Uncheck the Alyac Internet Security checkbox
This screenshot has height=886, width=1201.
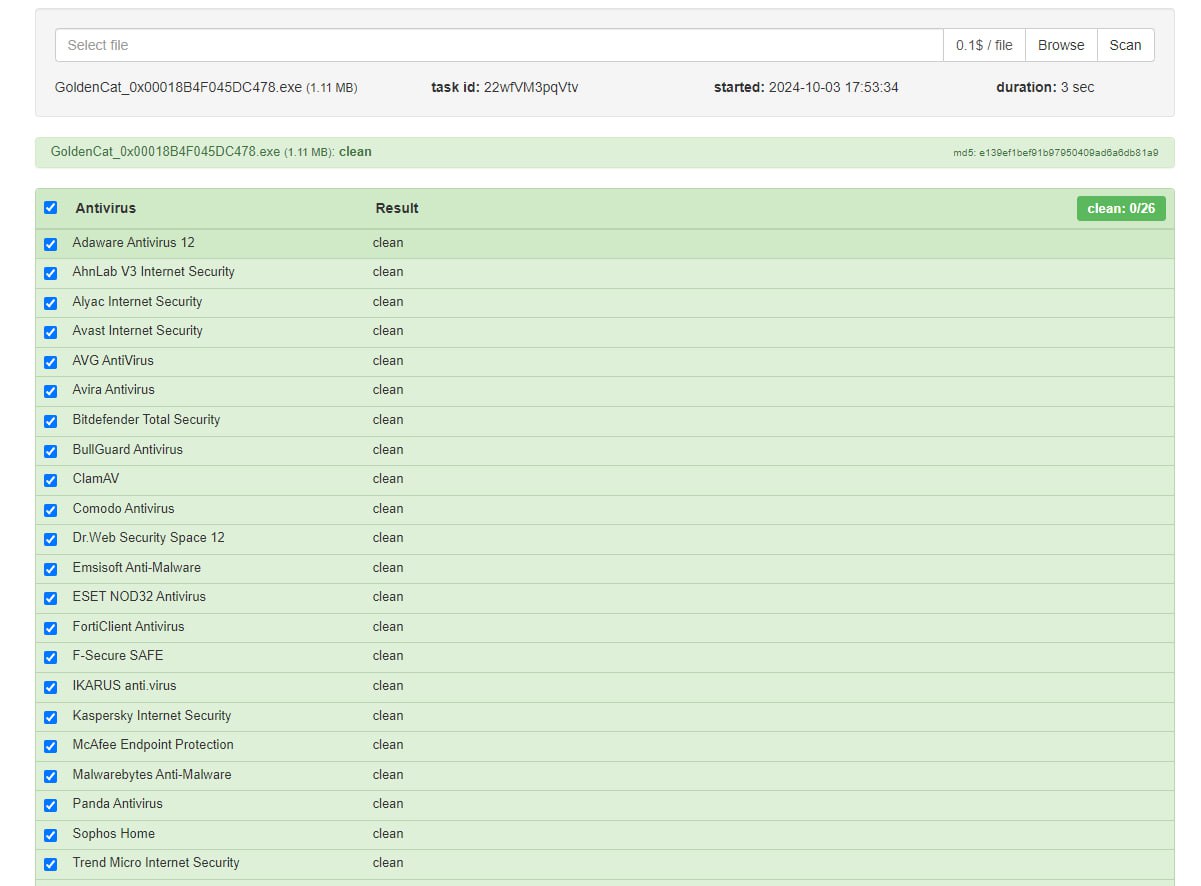pyautogui.click(x=51, y=303)
